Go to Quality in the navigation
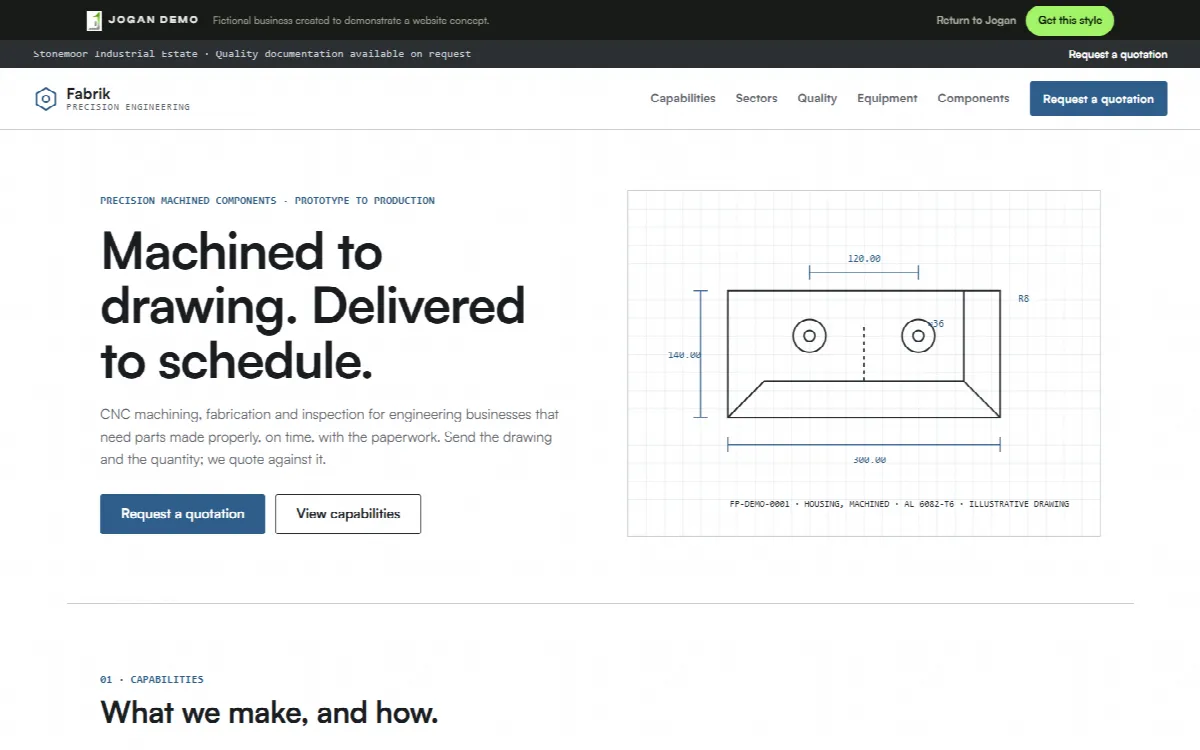This screenshot has height=750, width=1200. (817, 98)
